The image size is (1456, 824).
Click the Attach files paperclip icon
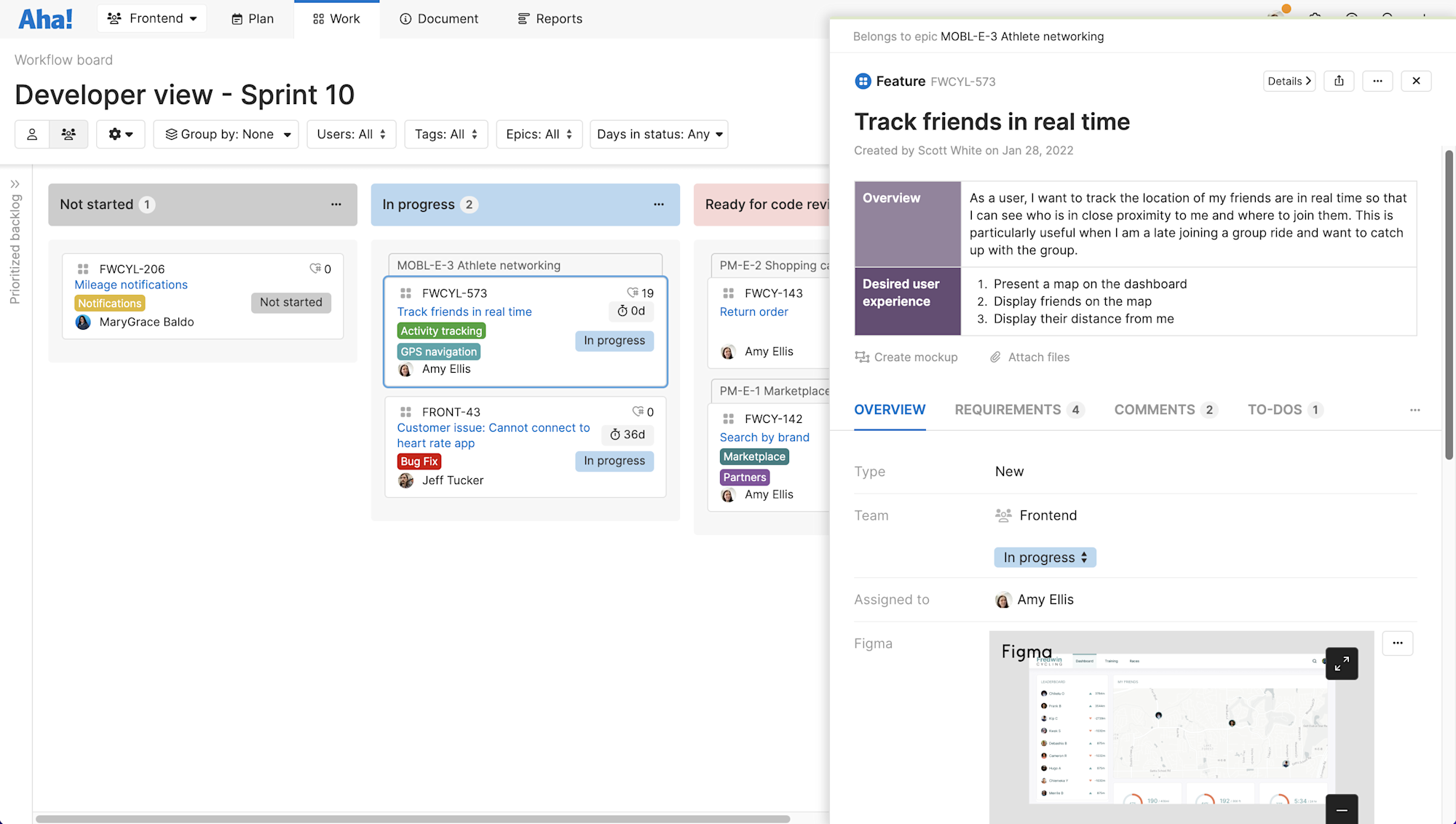point(995,357)
